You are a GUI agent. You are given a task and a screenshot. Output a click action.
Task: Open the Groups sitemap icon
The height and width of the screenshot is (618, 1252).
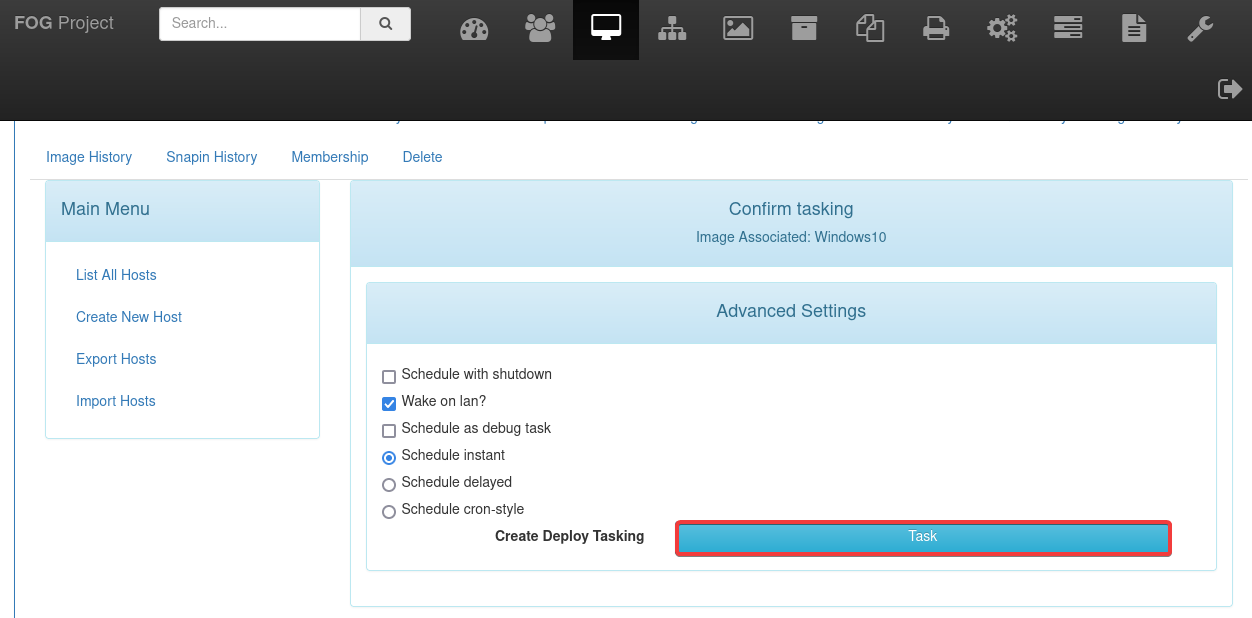(x=672, y=29)
